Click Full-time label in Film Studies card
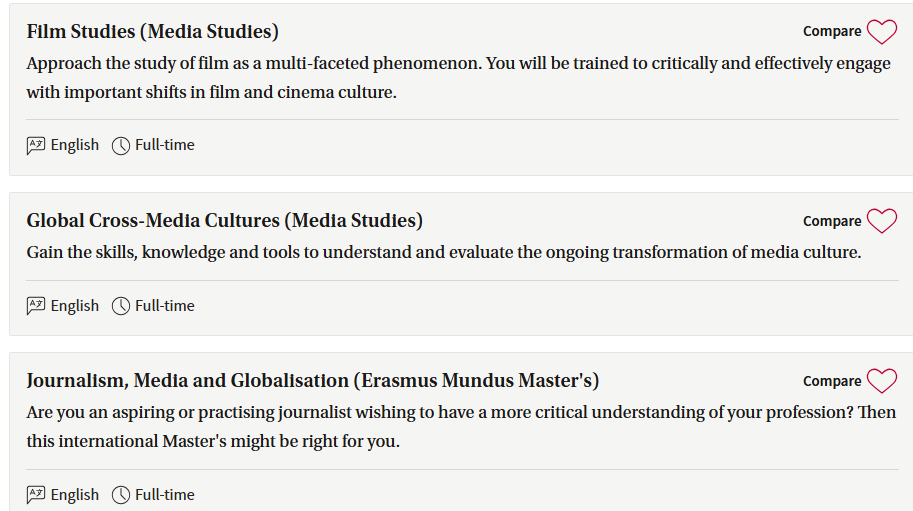 (165, 145)
